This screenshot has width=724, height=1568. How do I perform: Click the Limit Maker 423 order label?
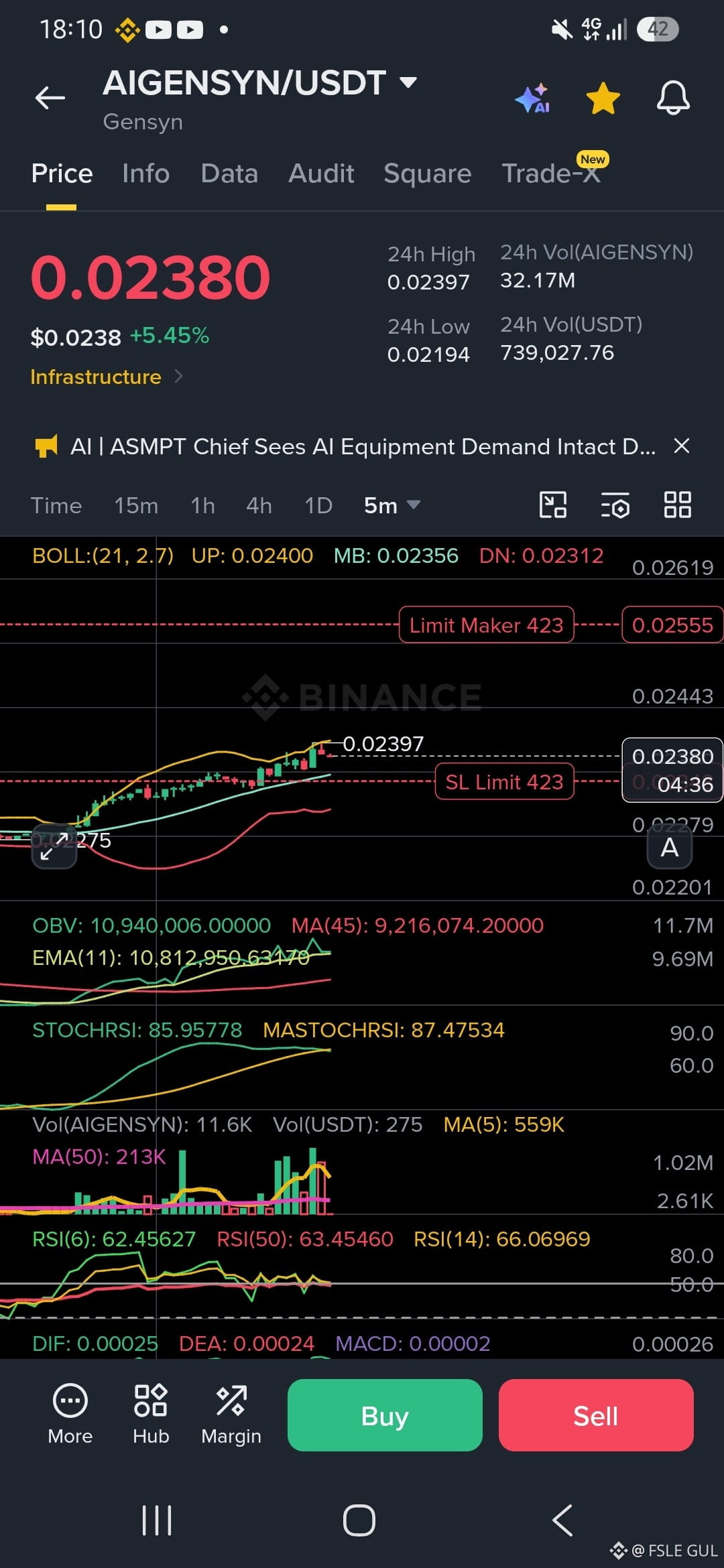487,625
